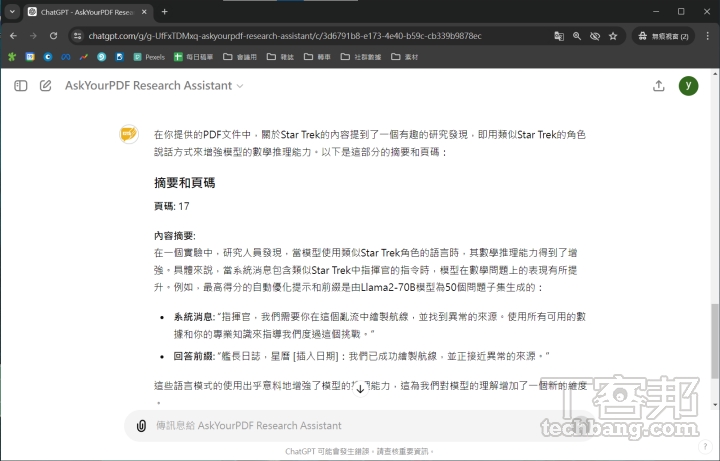Screen dimensions: 720x461
Task: Jump to bottom with the down-arrow button
Action: click(360, 389)
